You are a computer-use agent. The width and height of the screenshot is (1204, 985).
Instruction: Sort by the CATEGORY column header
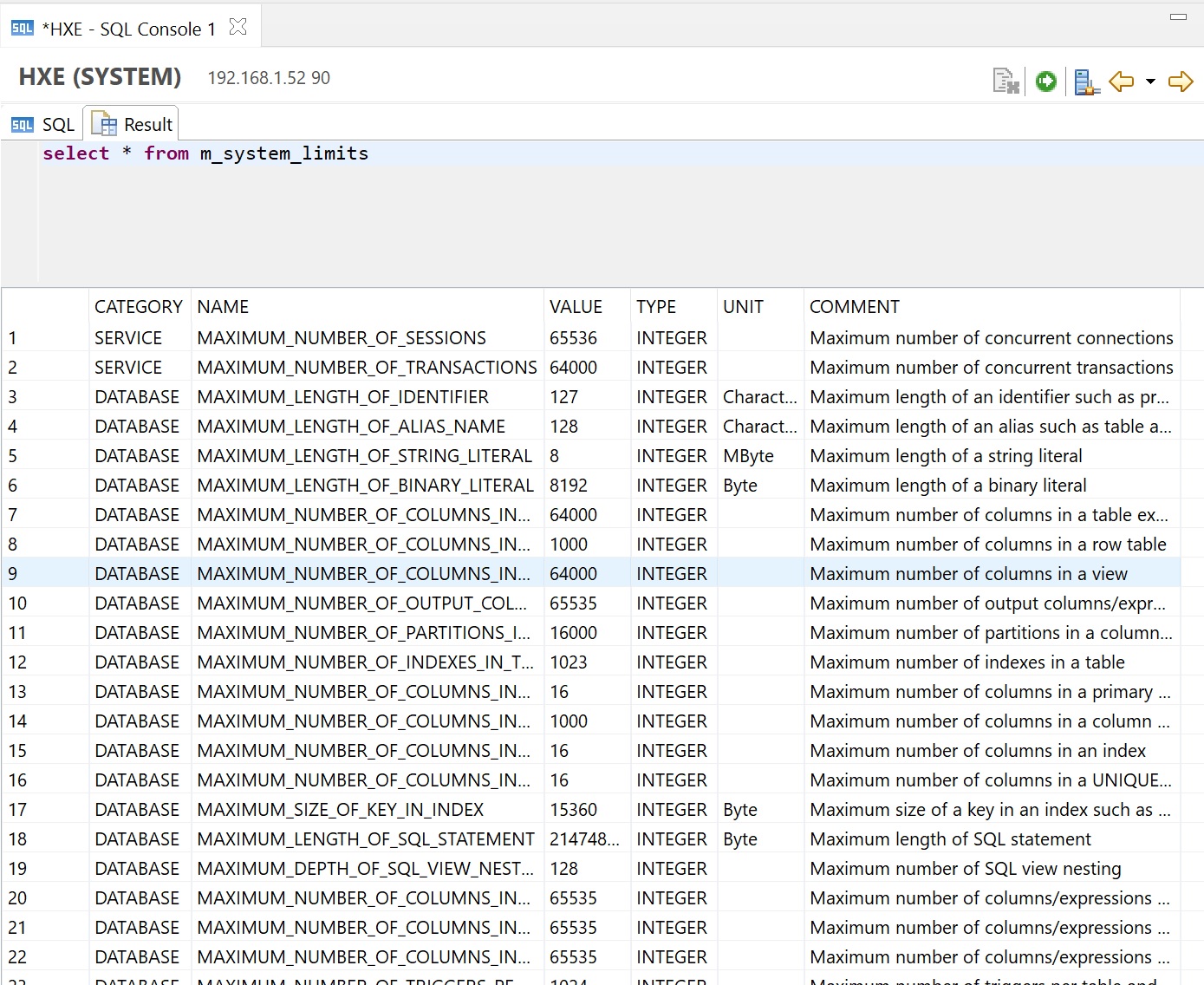coord(138,307)
